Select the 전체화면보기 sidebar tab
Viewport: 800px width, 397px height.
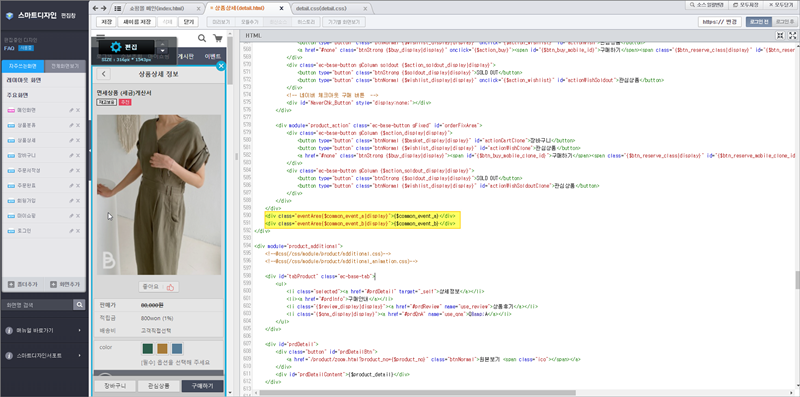(x=65, y=66)
